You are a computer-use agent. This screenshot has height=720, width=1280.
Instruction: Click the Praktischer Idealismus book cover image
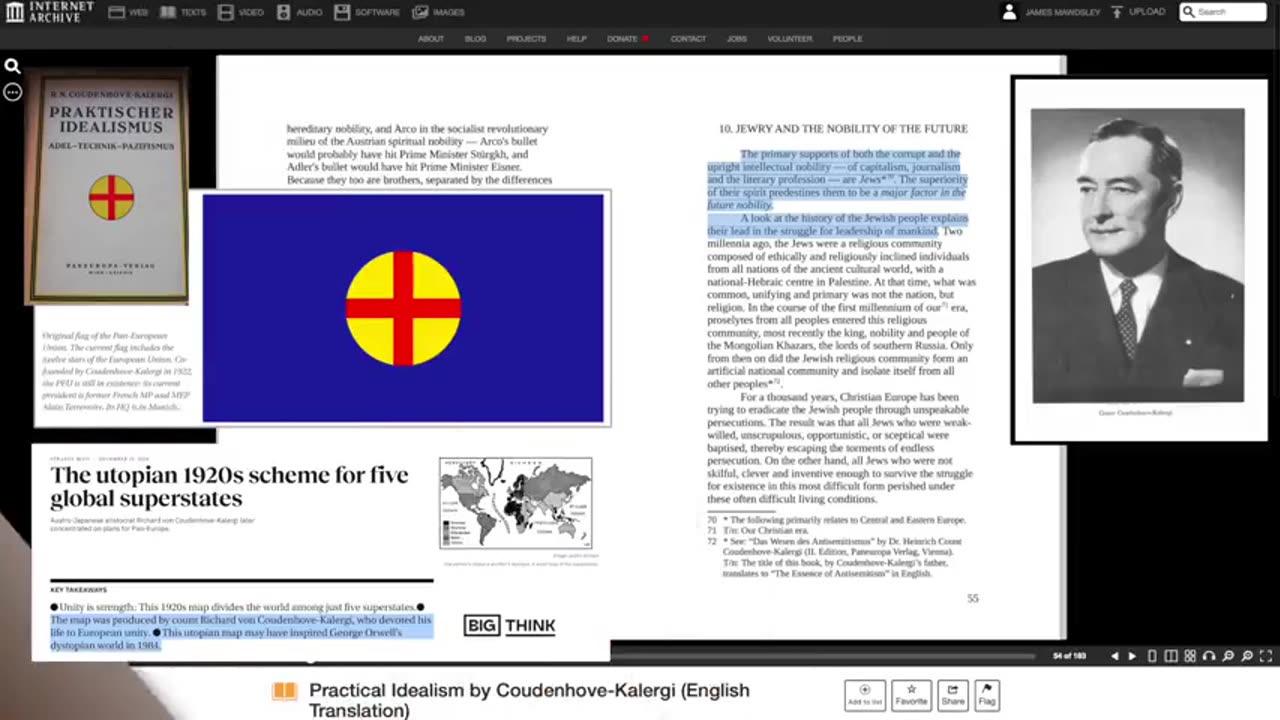click(x=106, y=187)
